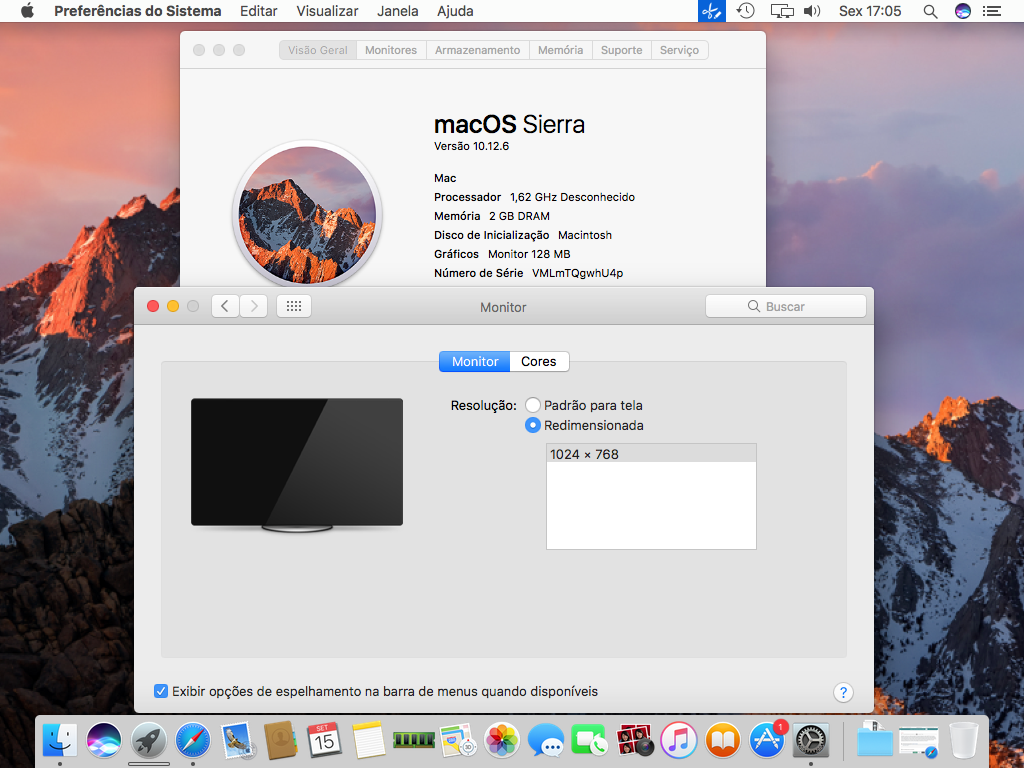
Task: Open Siri from the menu bar
Action: 963,11
